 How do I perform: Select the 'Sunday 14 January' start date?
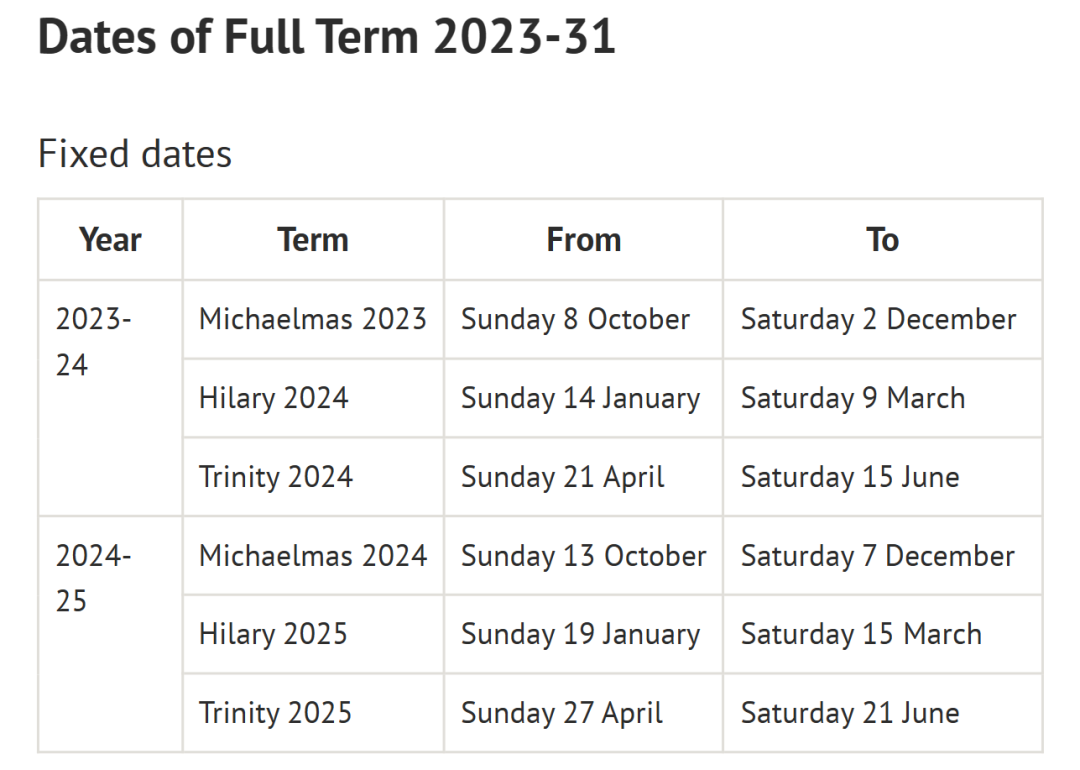point(581,398)
